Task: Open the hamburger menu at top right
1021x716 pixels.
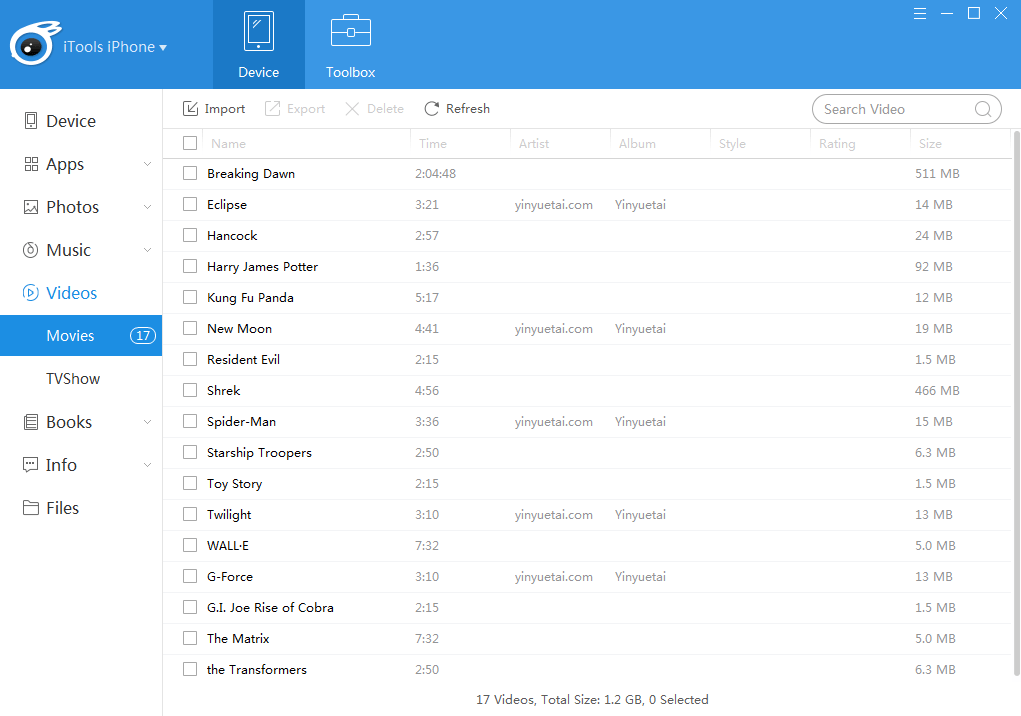Action: 919,13
